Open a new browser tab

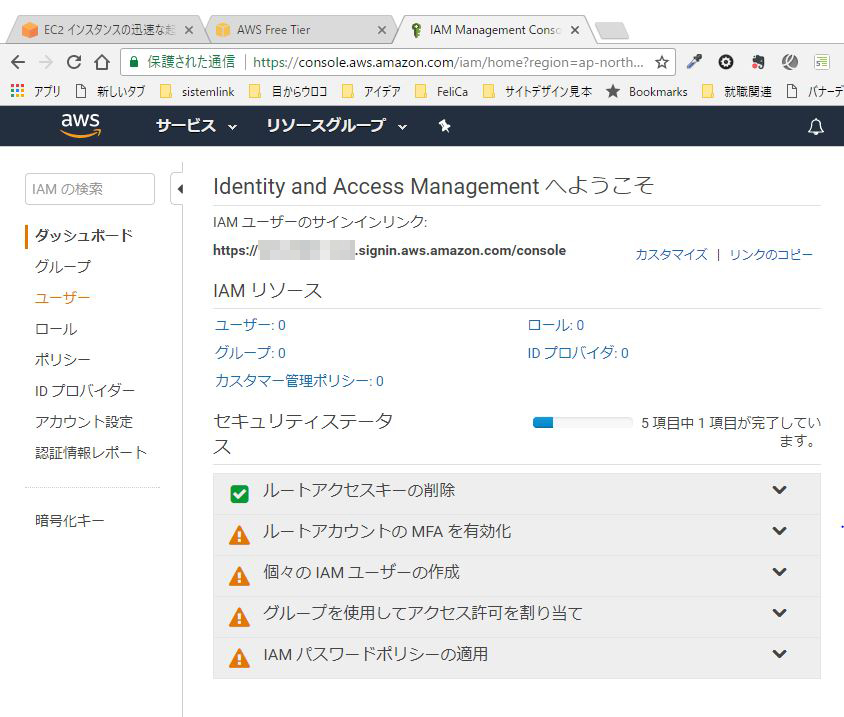(612, 30)
